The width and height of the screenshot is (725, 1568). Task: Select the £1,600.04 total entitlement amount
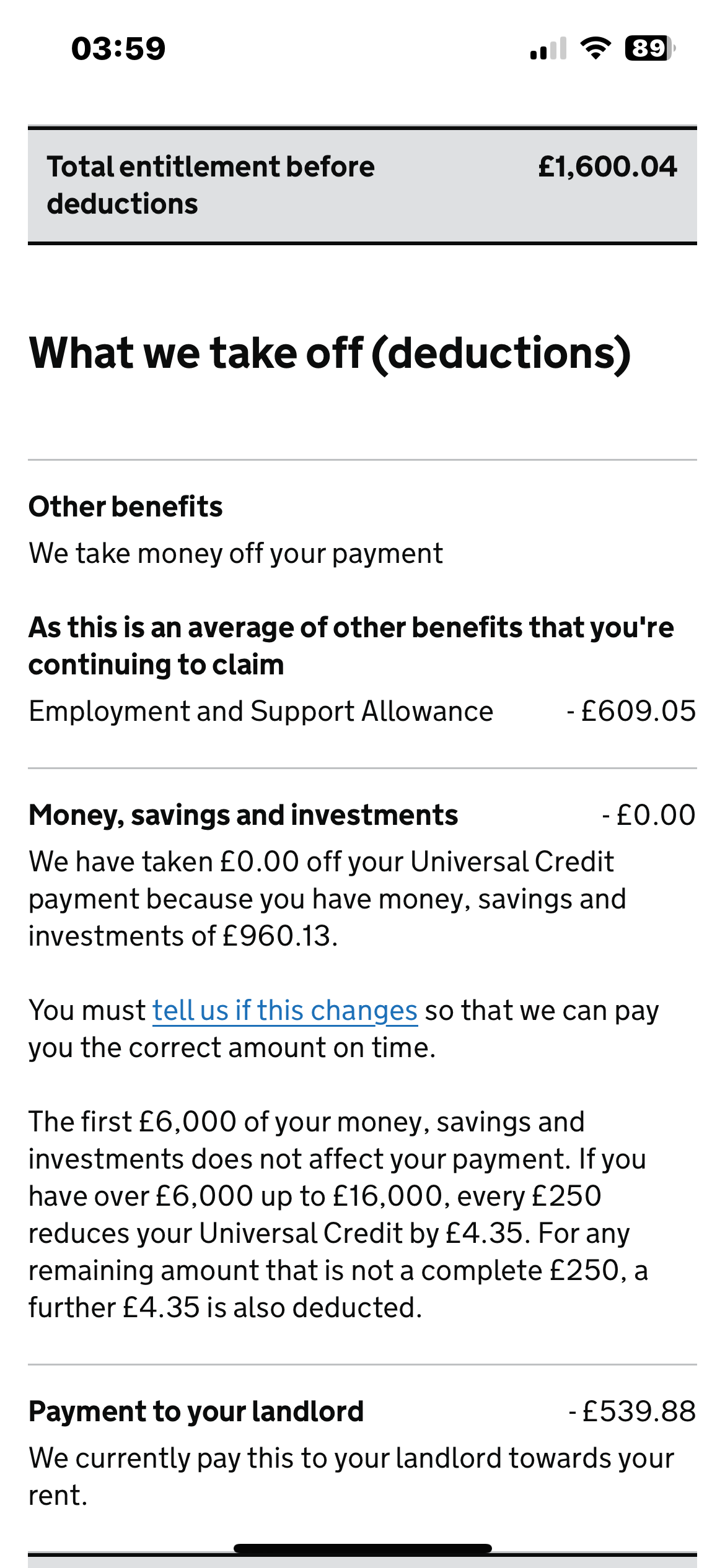tap(607, 167)
